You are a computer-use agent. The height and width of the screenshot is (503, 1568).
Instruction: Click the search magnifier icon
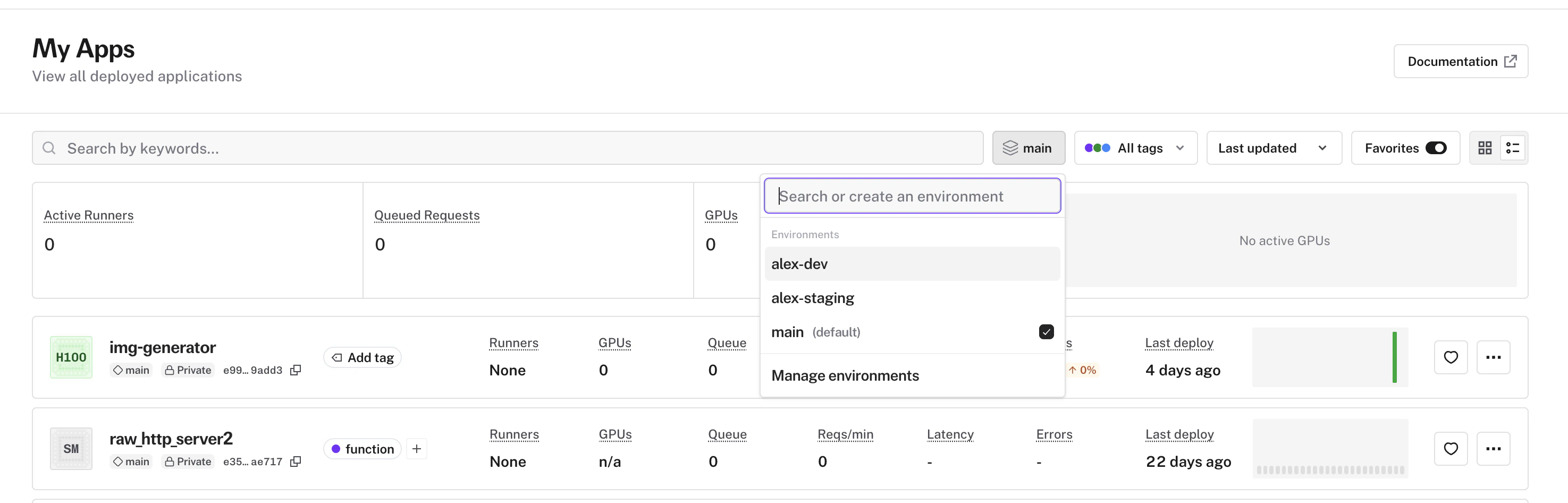tap(49, 147)
